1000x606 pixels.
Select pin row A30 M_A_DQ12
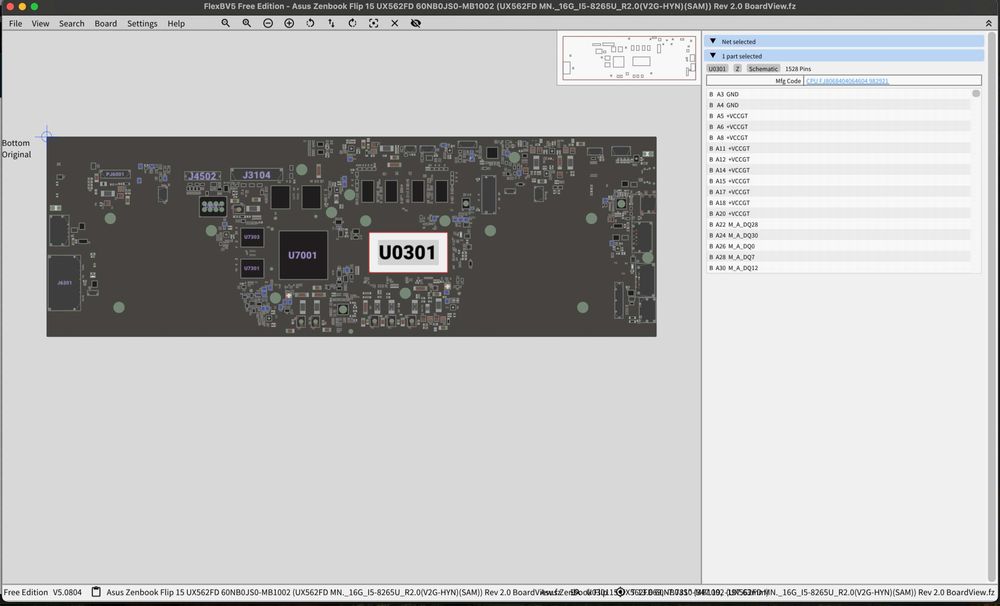tap(839, 267)
